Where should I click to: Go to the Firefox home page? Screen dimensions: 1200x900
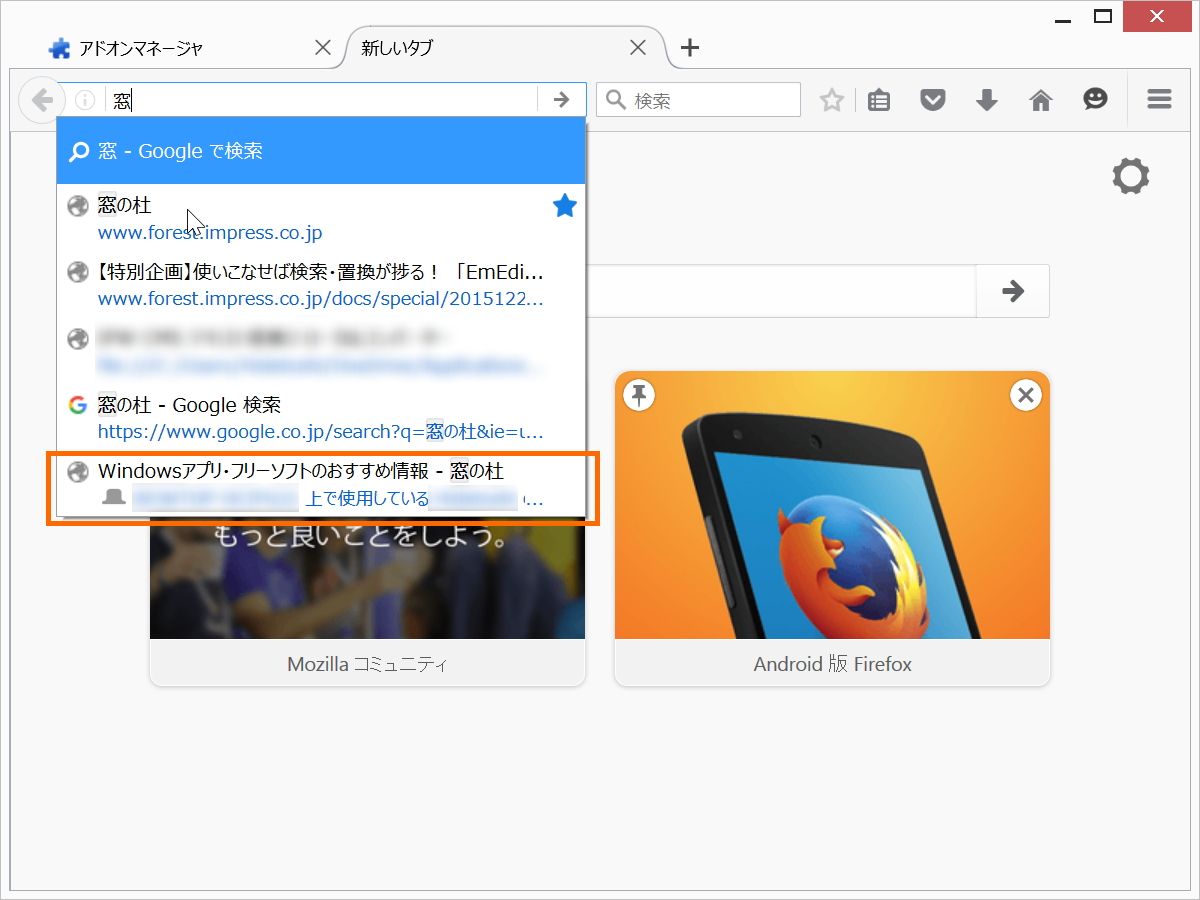1040,99
